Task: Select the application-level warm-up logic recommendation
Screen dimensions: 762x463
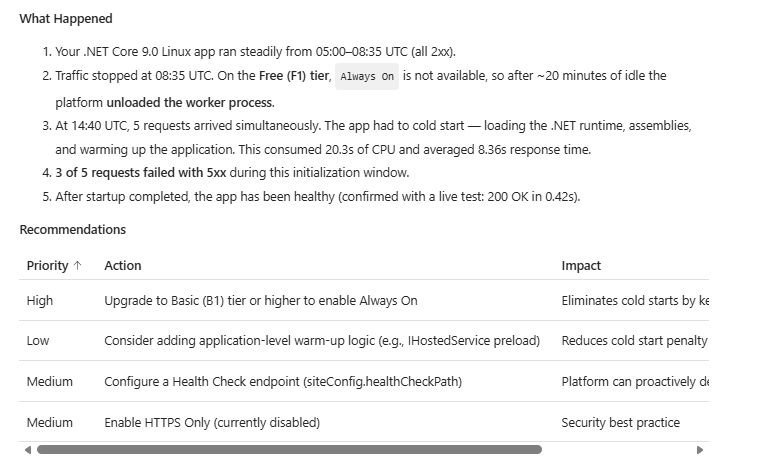Action: click(321, 341)
